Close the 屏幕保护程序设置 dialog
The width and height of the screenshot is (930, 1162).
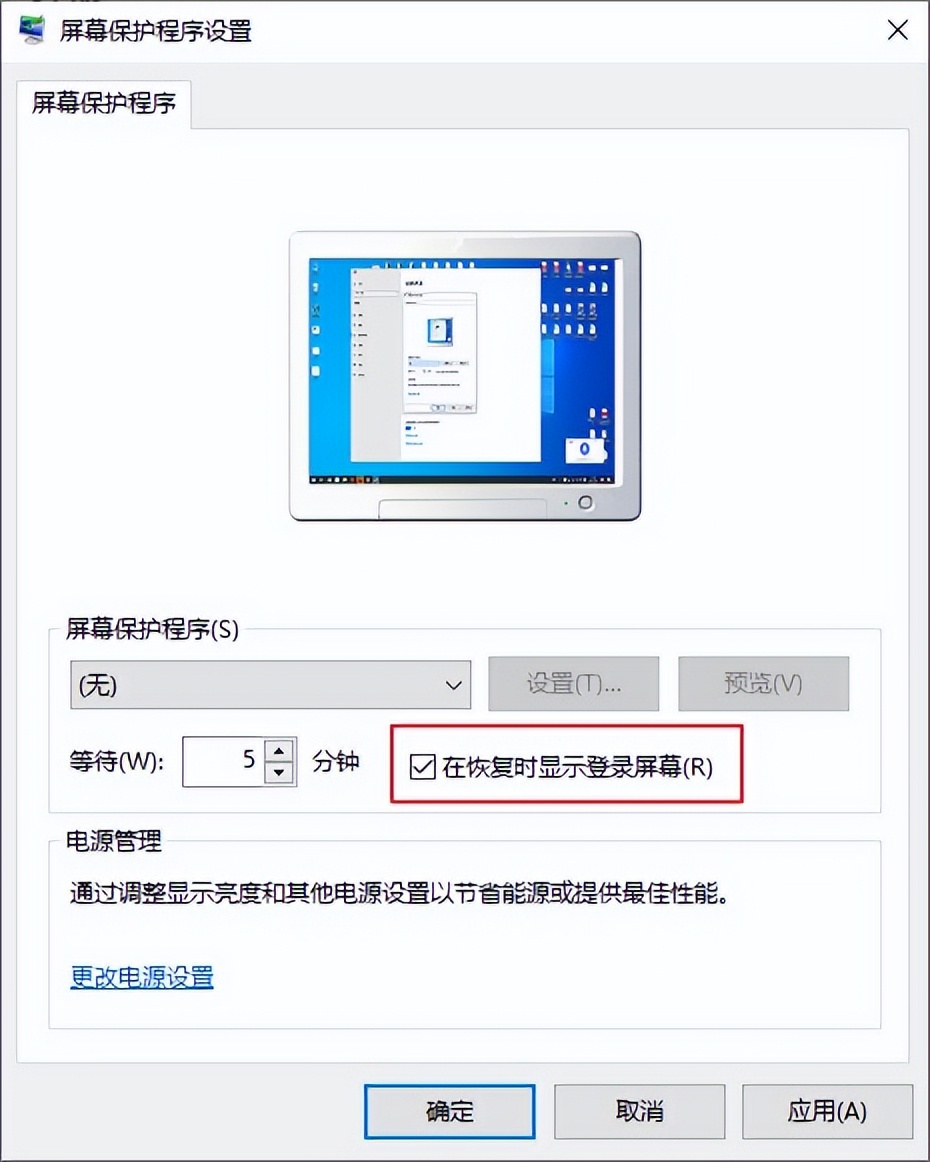coord(897,30)
